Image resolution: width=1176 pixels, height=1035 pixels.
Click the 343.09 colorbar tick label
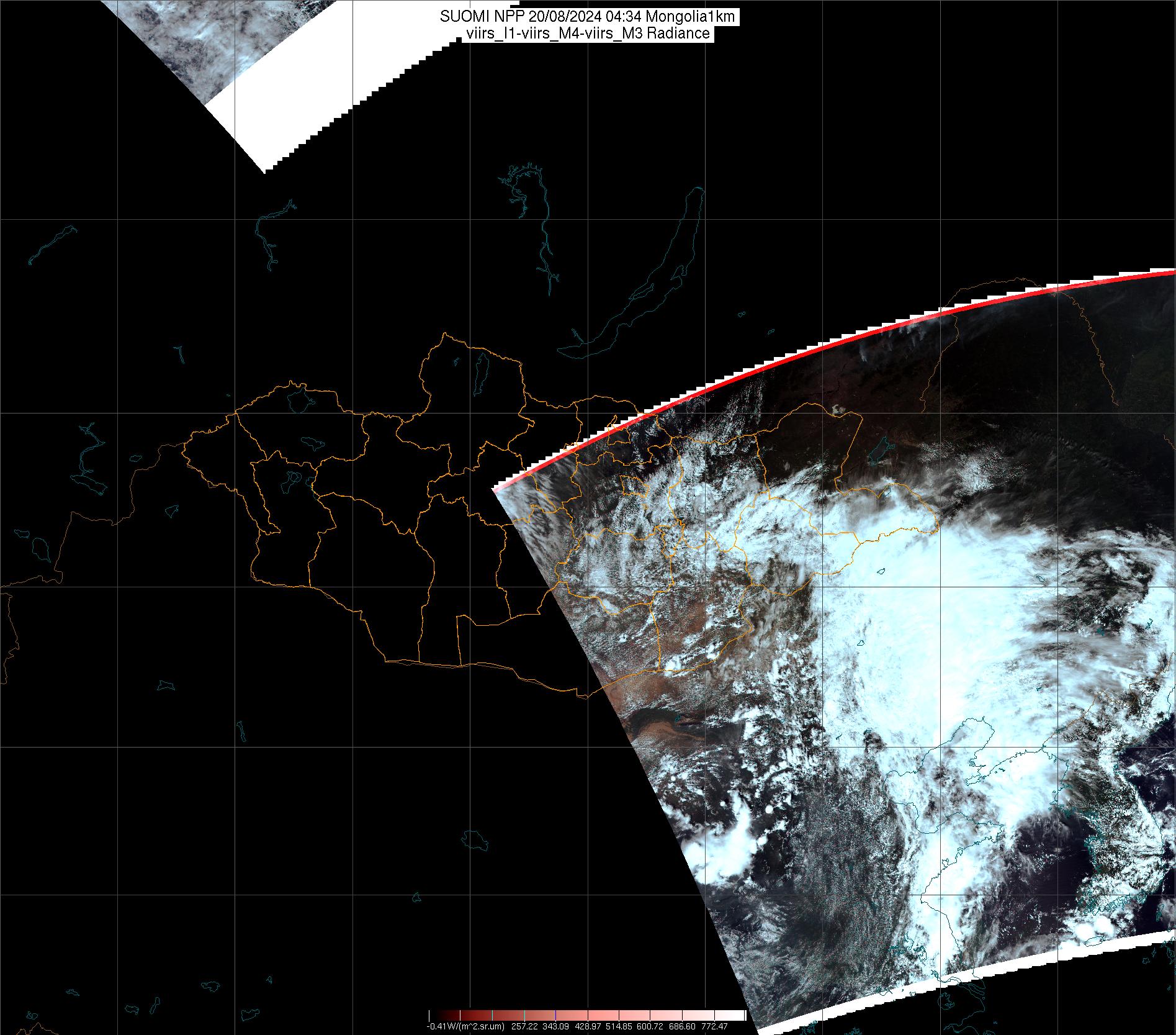click(556, 1027)
